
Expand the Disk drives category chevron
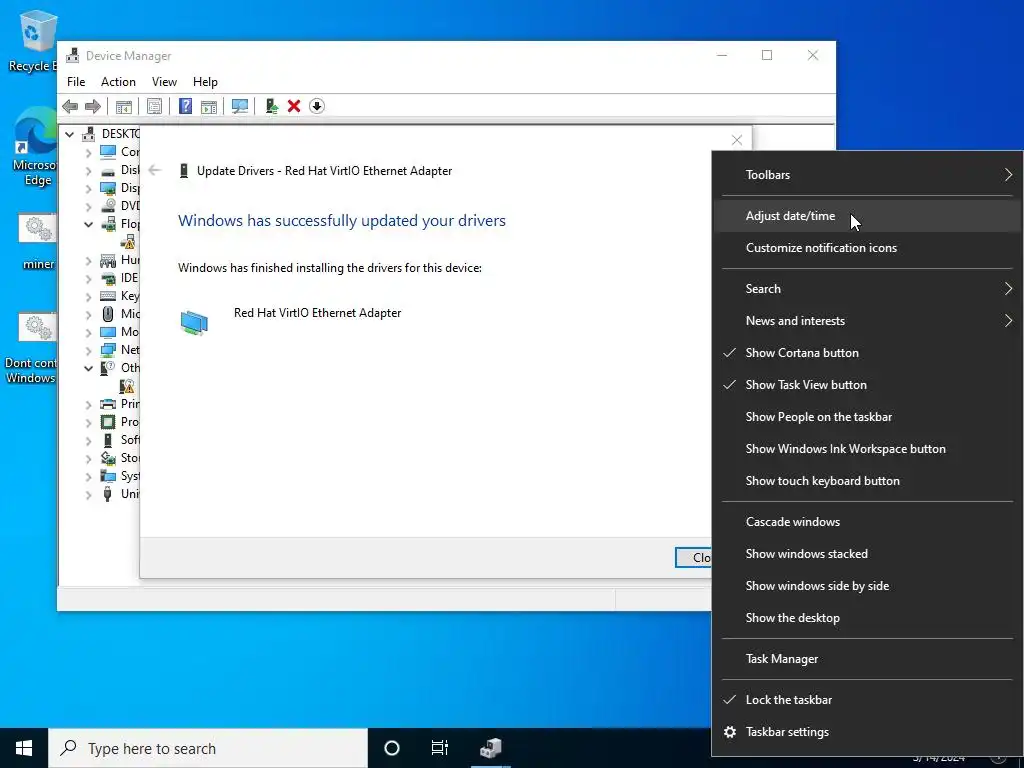(89, 170)
